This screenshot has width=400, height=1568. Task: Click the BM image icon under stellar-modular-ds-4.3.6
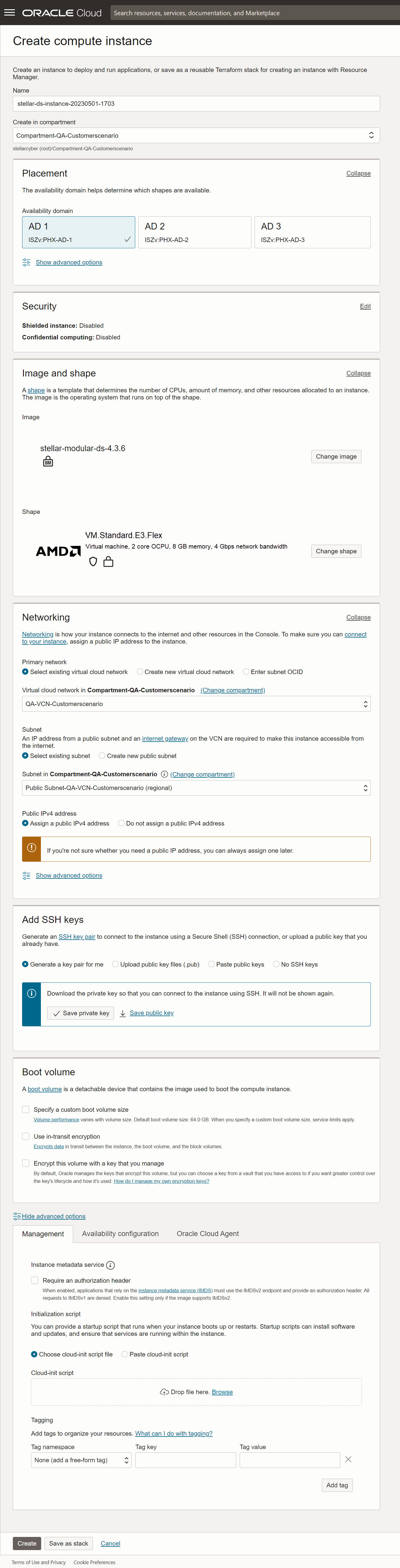coord(48,462)
